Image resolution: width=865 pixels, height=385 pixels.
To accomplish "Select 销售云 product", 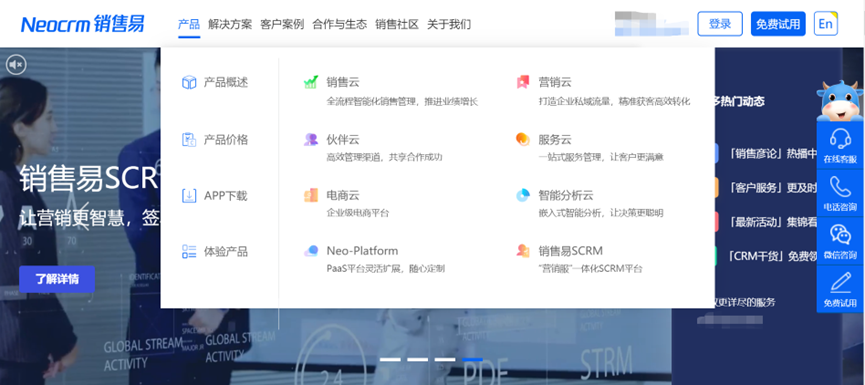I will (x=343, y=82).
